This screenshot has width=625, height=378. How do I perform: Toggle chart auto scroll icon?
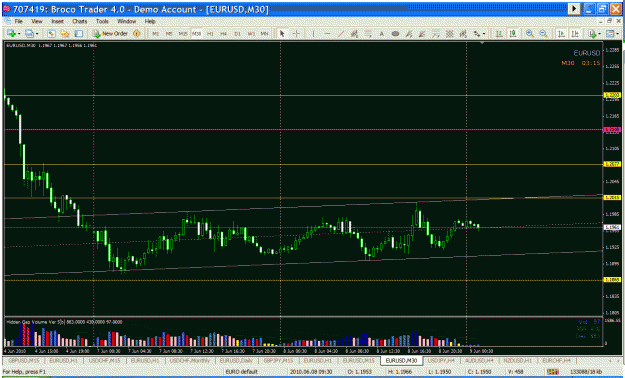561,34
